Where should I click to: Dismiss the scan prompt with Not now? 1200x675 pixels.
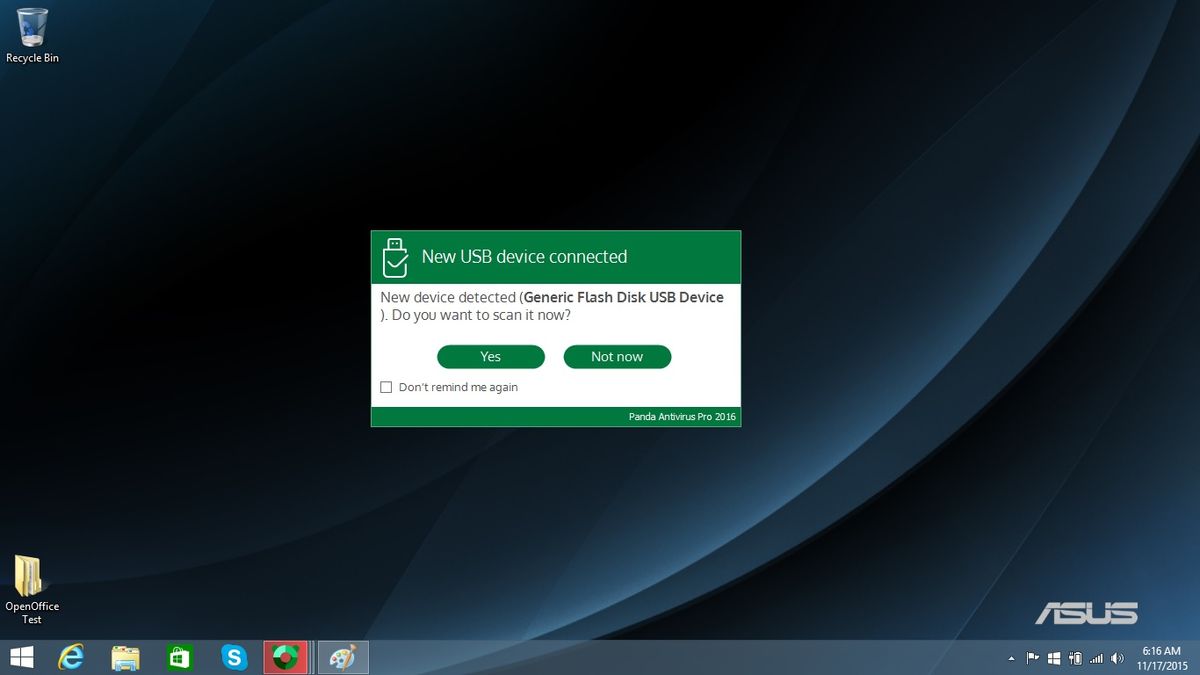coord(617,357)
